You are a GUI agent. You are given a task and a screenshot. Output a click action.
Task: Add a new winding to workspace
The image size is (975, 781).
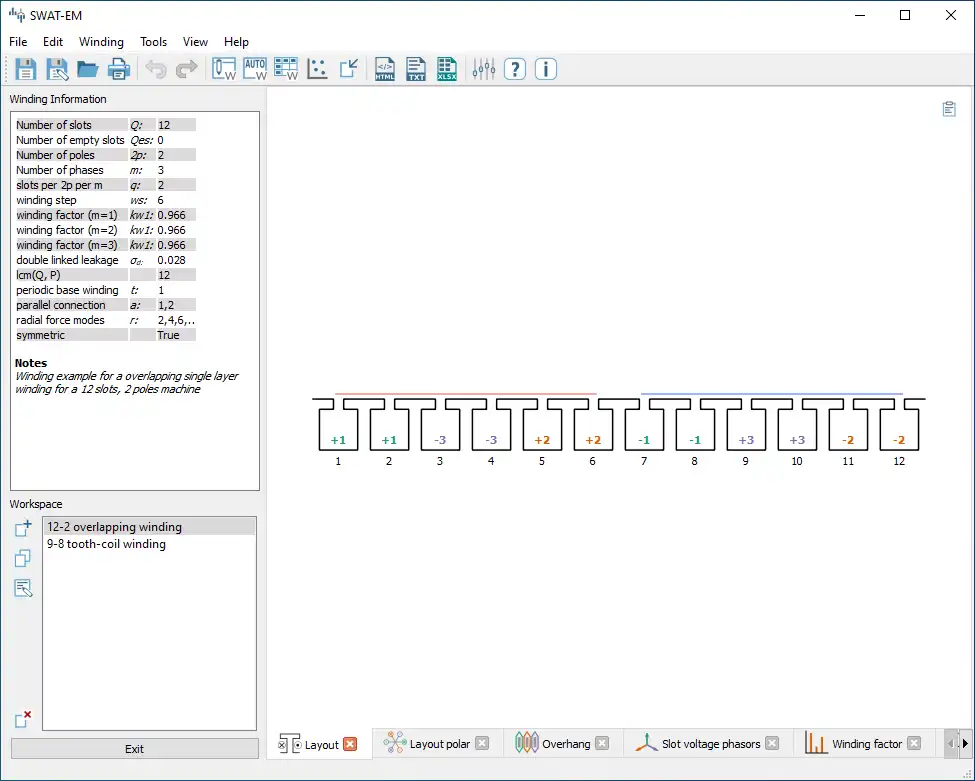click(23, 529)
